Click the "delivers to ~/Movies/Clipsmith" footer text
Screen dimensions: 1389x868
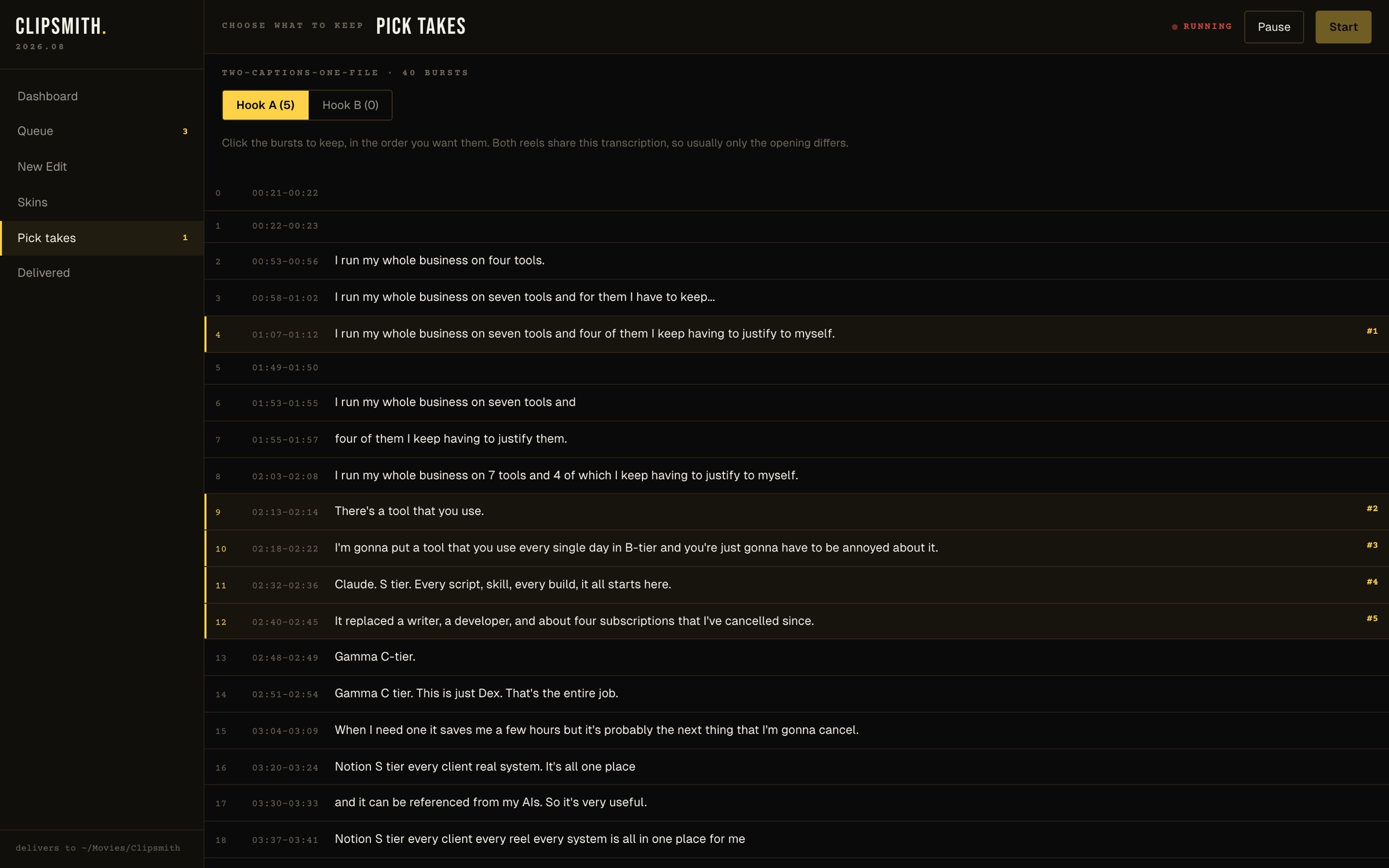[x=98, y=848]
